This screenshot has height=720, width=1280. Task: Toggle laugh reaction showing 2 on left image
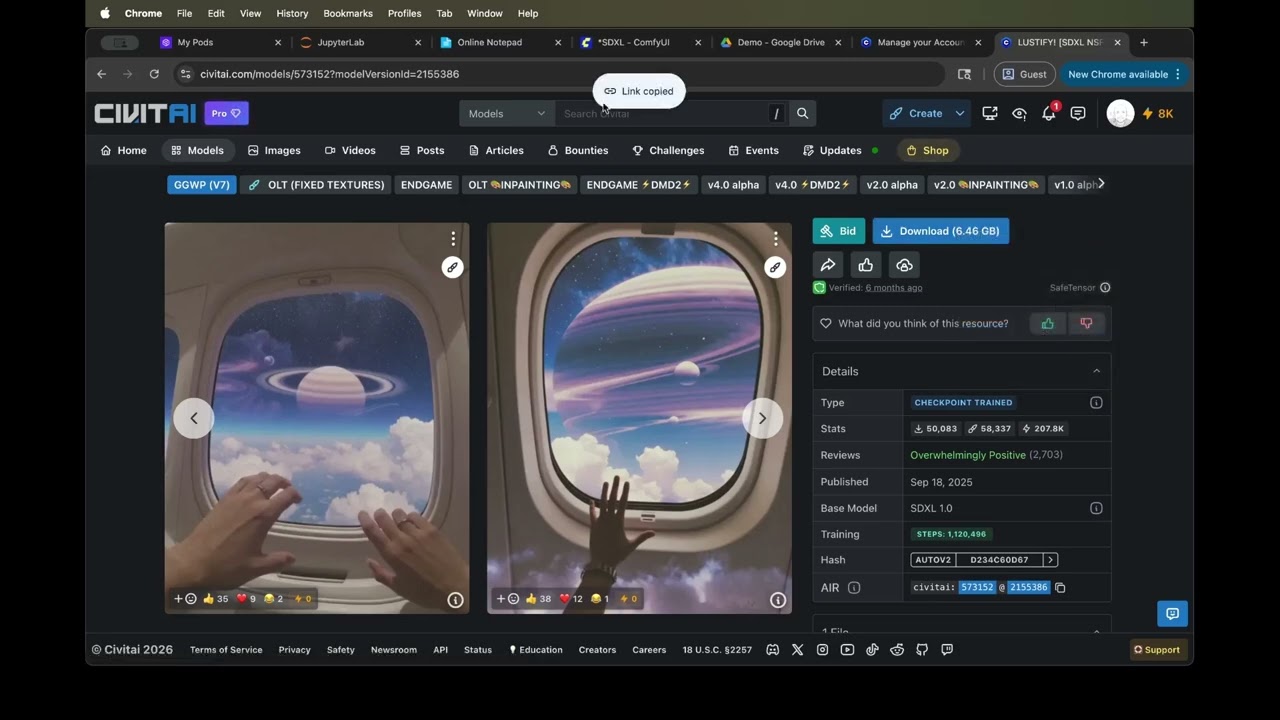(273, 599)
